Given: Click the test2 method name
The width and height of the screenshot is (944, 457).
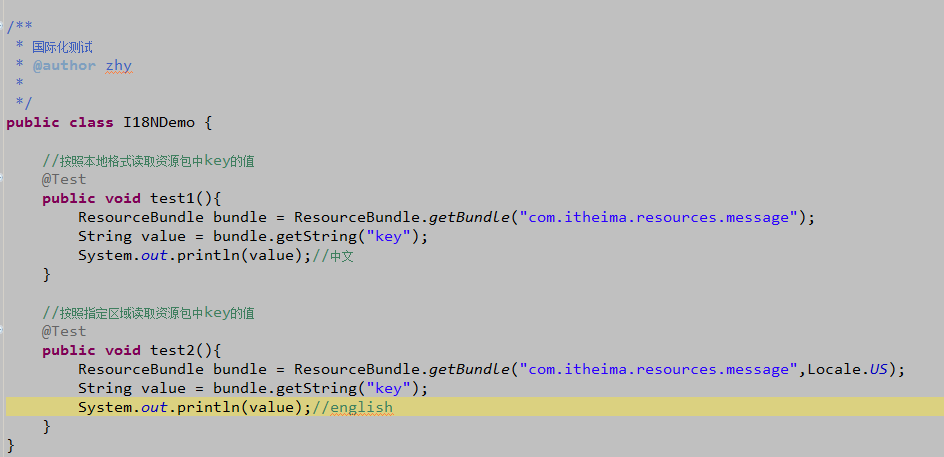Looking at the screenshot, I should tap(172, 350).
